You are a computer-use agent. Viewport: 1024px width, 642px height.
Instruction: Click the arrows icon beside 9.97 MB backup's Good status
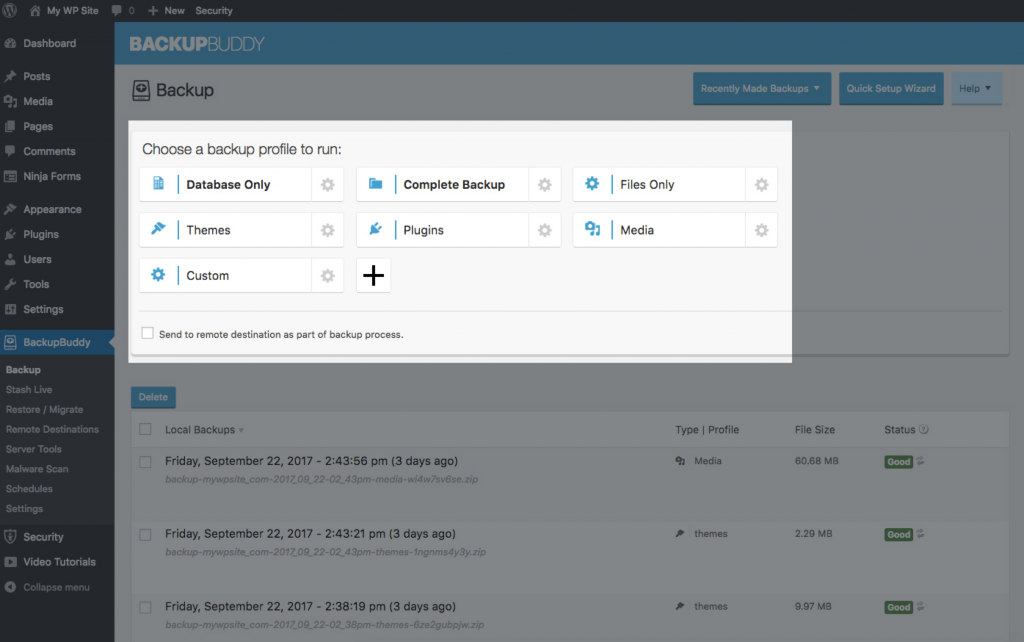(920, 607)
